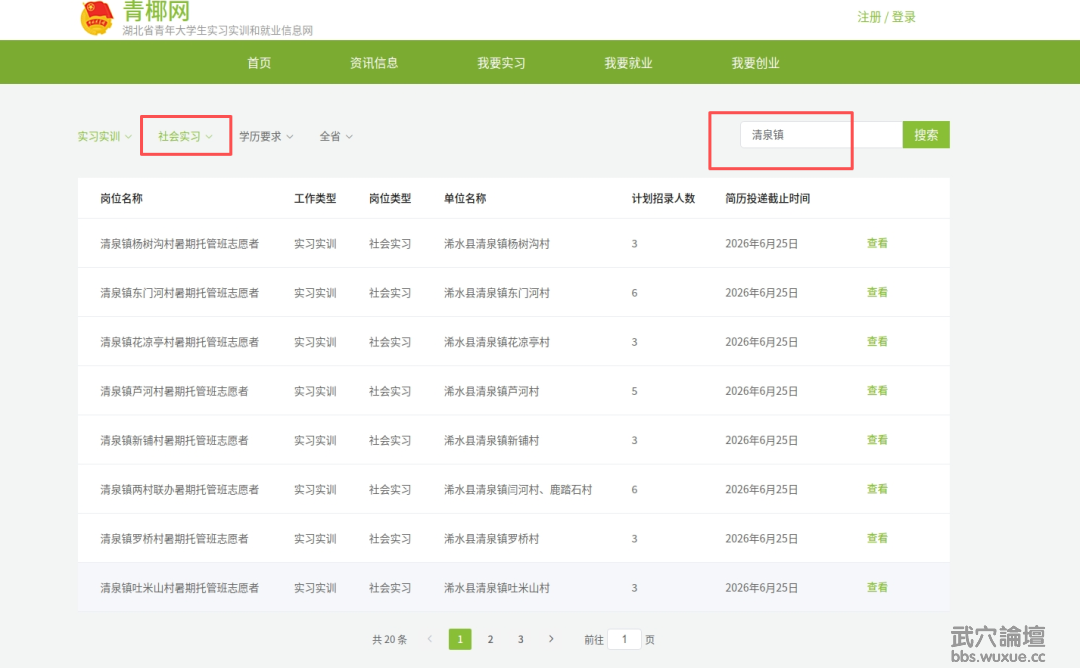The width and height of the screenshot is (1080, 668).
Task: Select job title 清泉镇两村联办暑期托管班志愿者
Action: click(179, 490)
